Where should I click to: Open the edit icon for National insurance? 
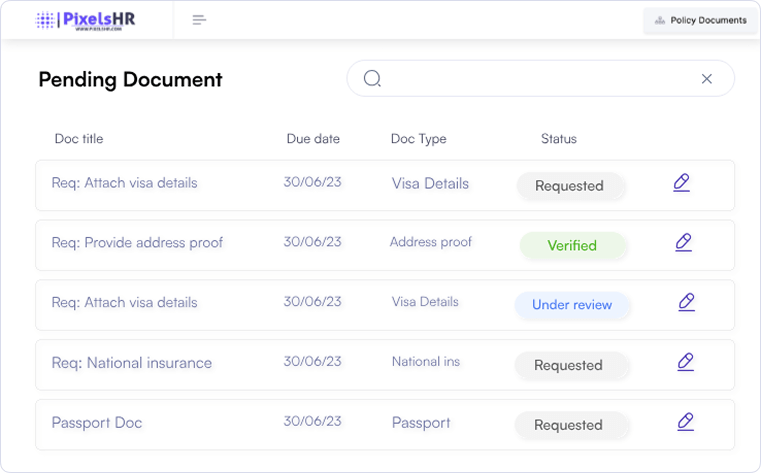(685, 362)
